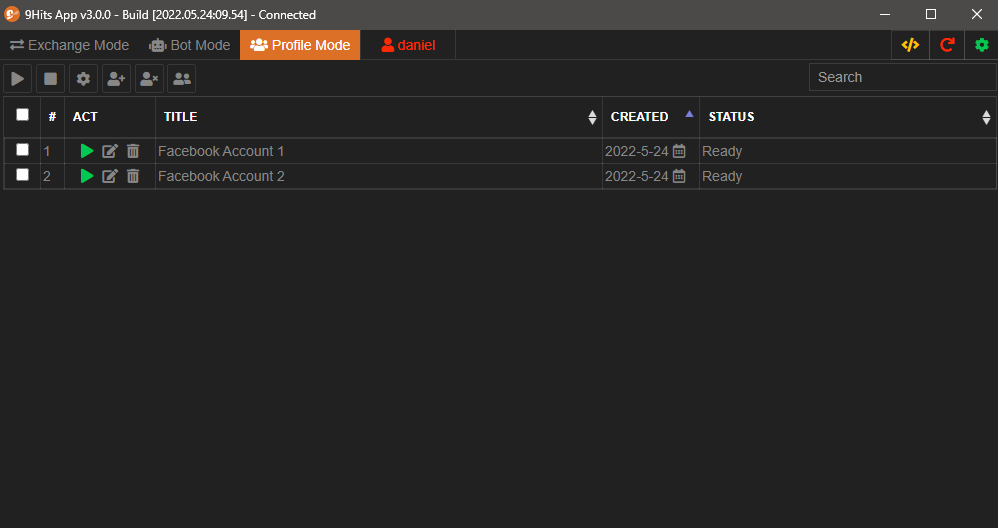This screenshot has width=998, height=528.
Task: Sort by CREATED using blue arrow
Action: pyautogui.click(x=689, y=114)
